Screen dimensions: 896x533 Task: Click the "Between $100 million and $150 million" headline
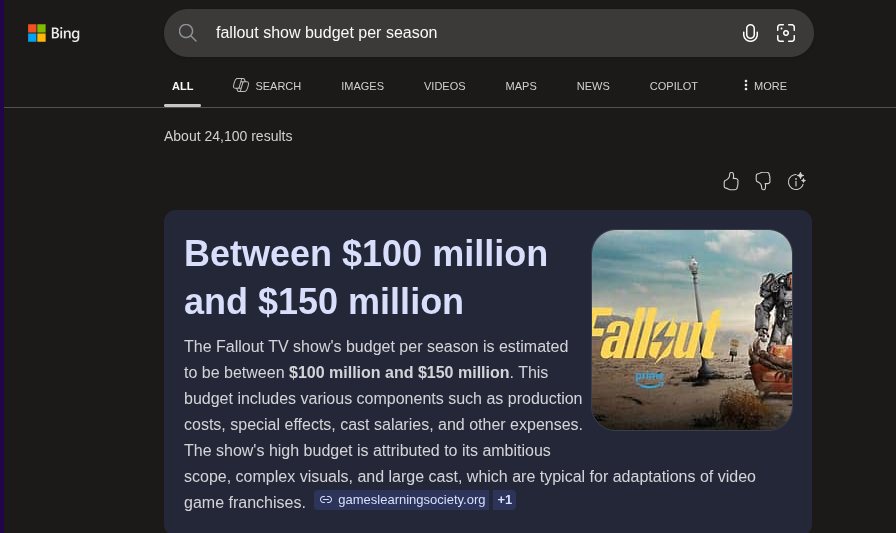tap(366, 277)
